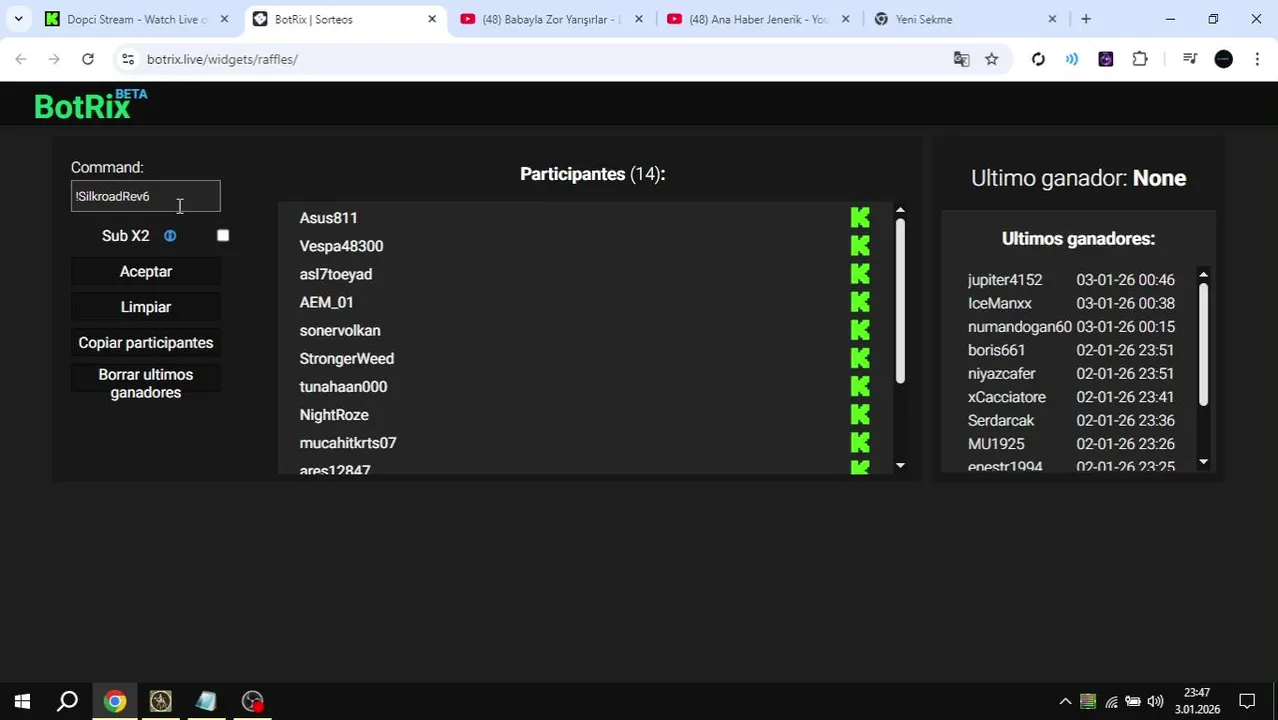Click winners list scroll up arrow
1278x720 pixels.
coord(1203,274)
